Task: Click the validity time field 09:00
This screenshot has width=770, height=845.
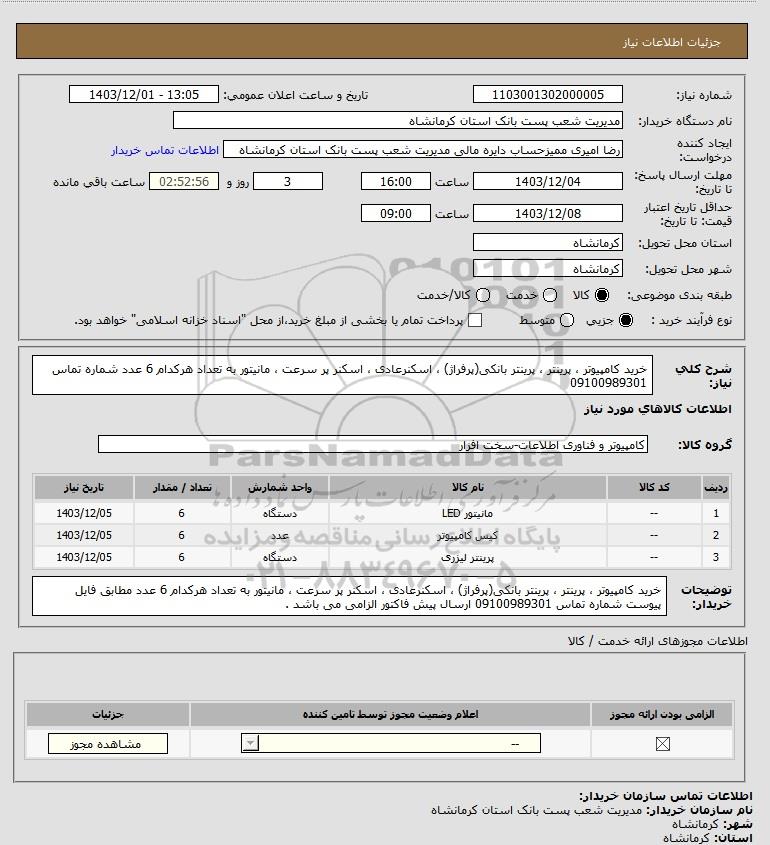Action: (x=396, y=213)
